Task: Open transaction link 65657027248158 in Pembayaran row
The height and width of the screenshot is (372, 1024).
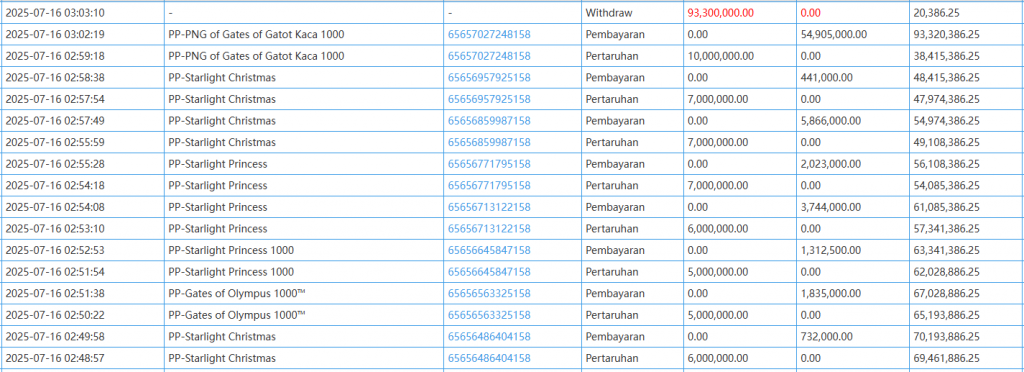Action: coord(489,35)
